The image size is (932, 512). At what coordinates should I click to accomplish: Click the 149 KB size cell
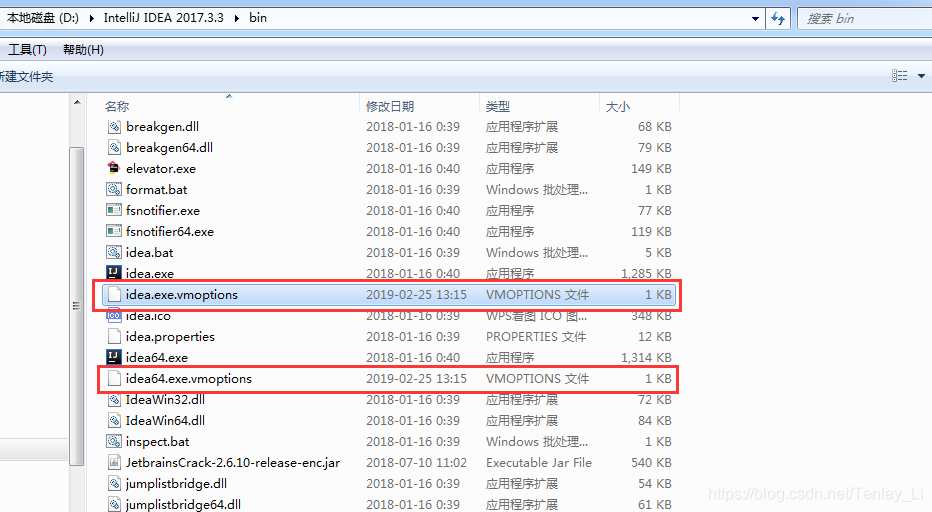tap(651, 169)
